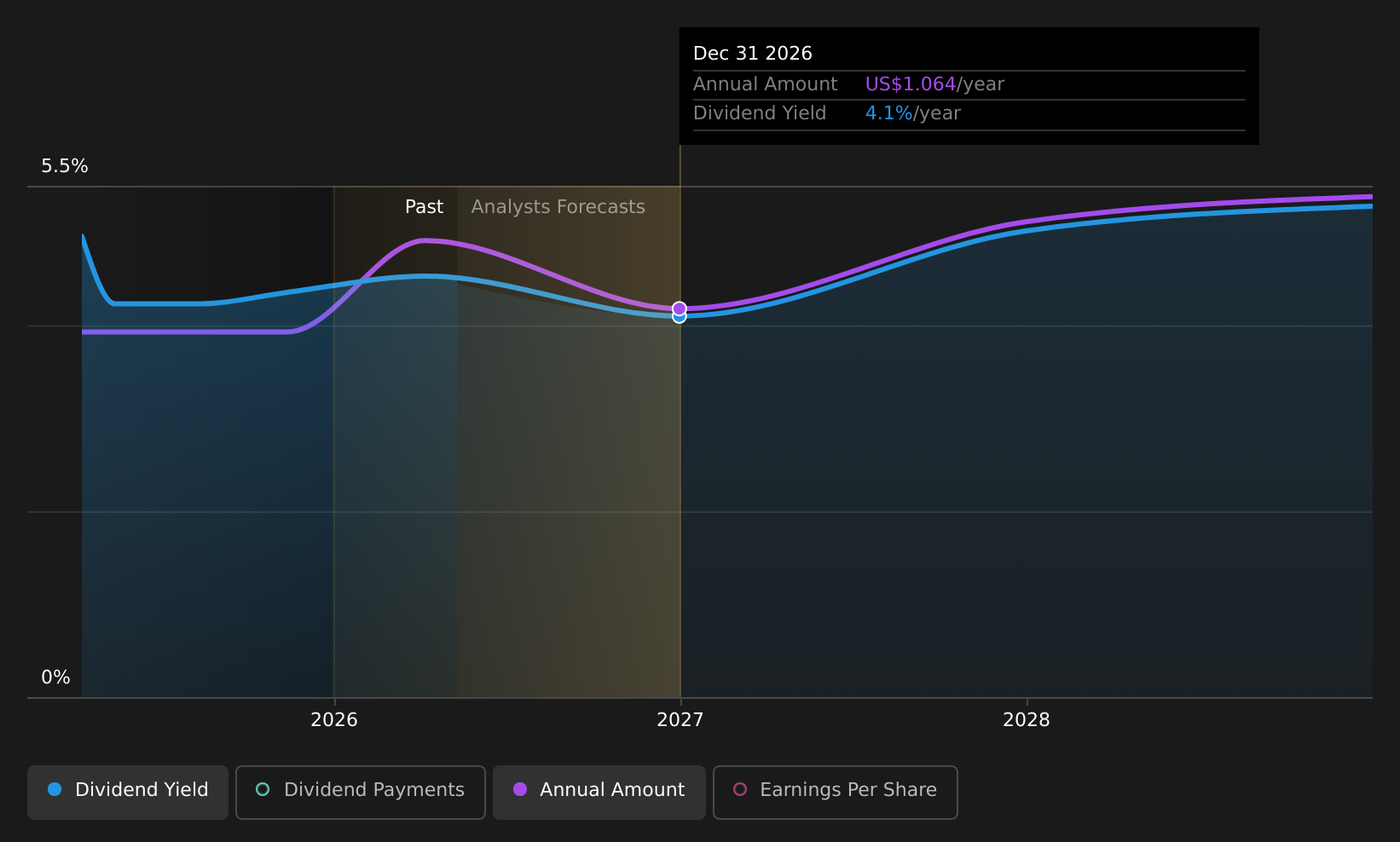Enable the Dividend Payments series

[x=360, y=792]
